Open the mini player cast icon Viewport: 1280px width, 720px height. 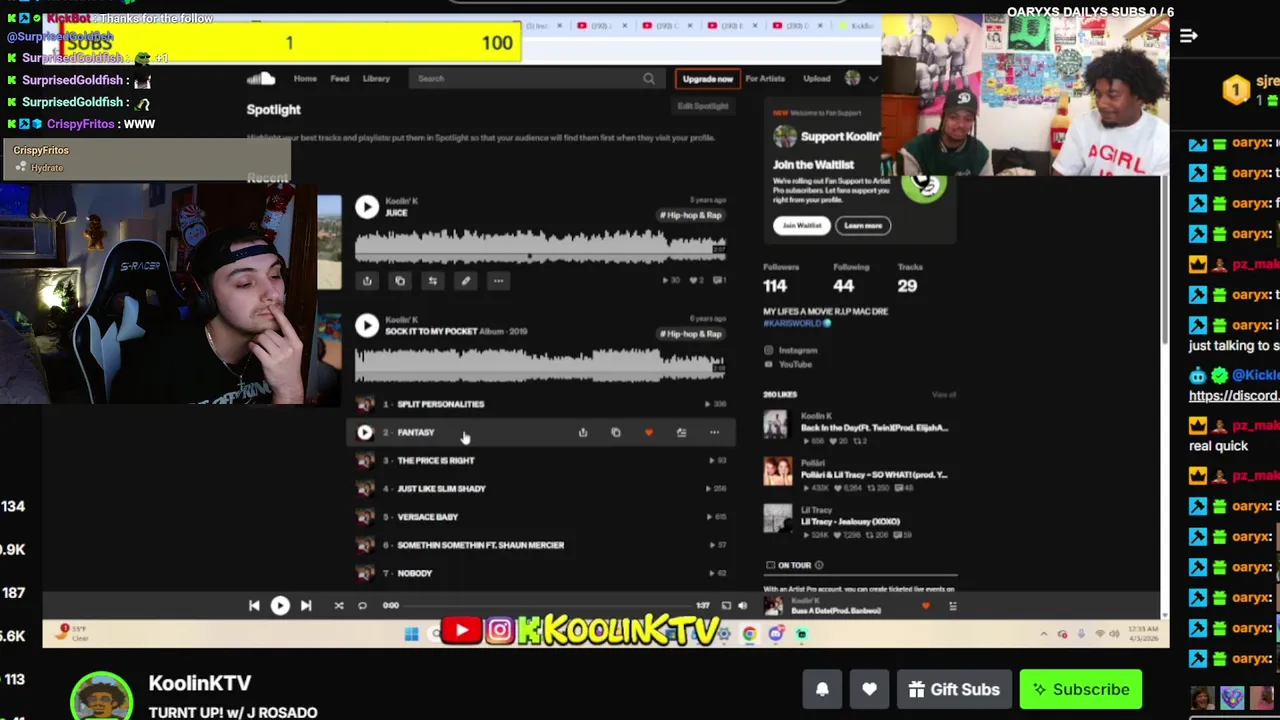tap(726, 605)
